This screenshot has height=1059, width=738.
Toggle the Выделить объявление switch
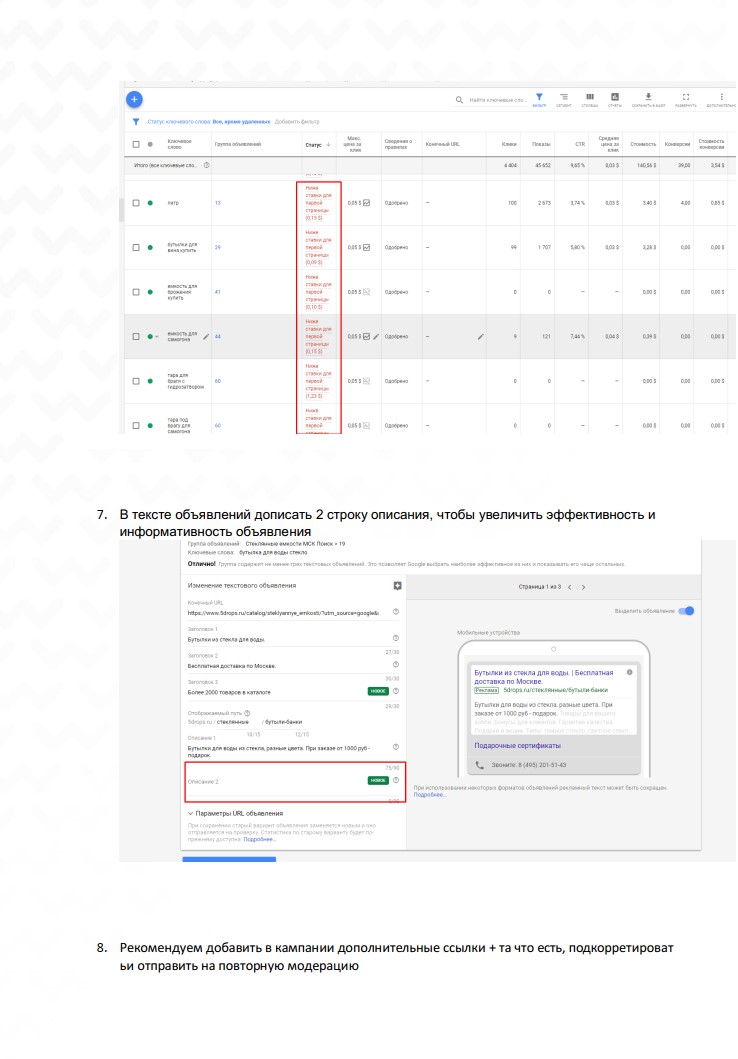point(686,611)
